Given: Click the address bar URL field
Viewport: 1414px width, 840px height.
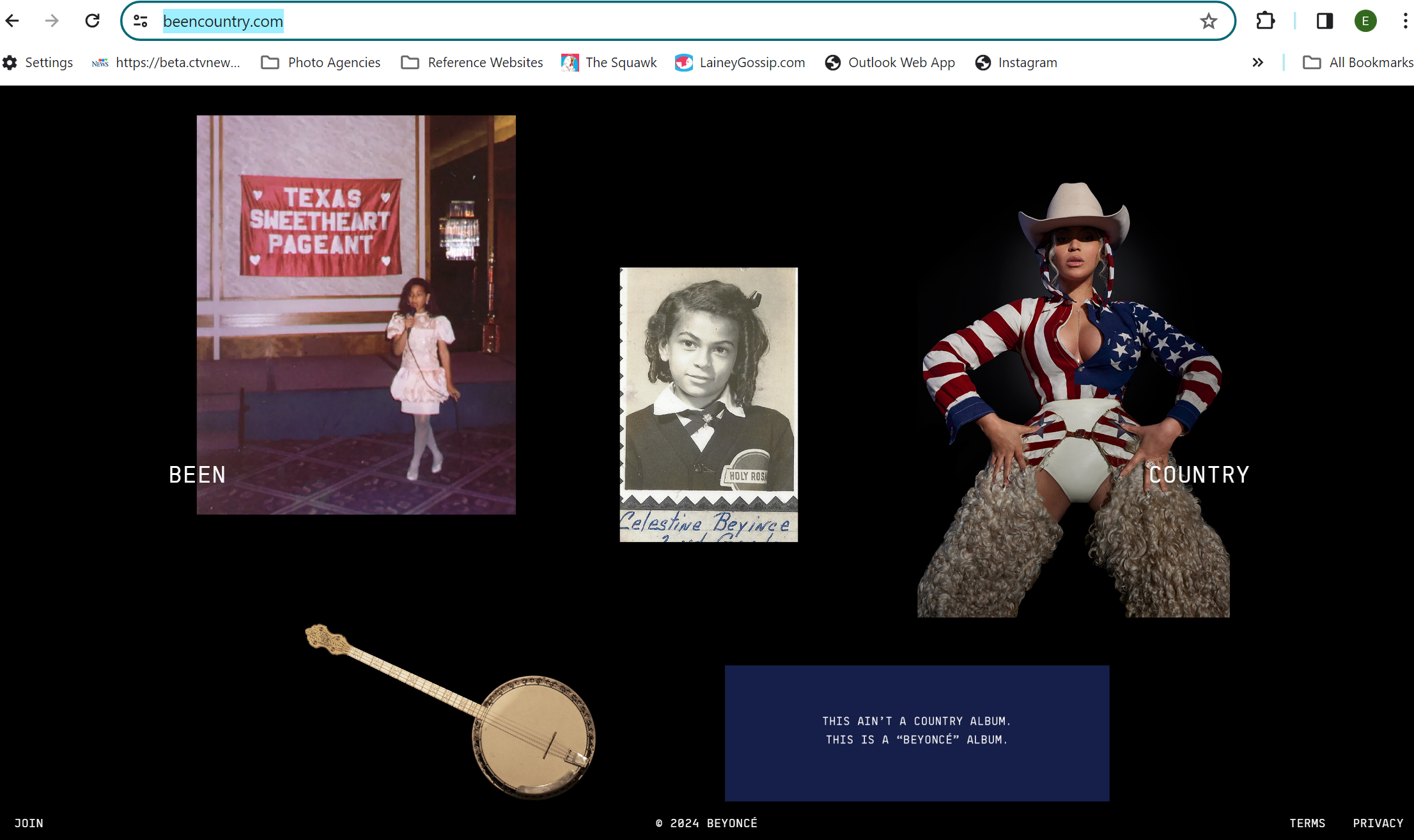Looking at the screenshot, I should (639, 21).
